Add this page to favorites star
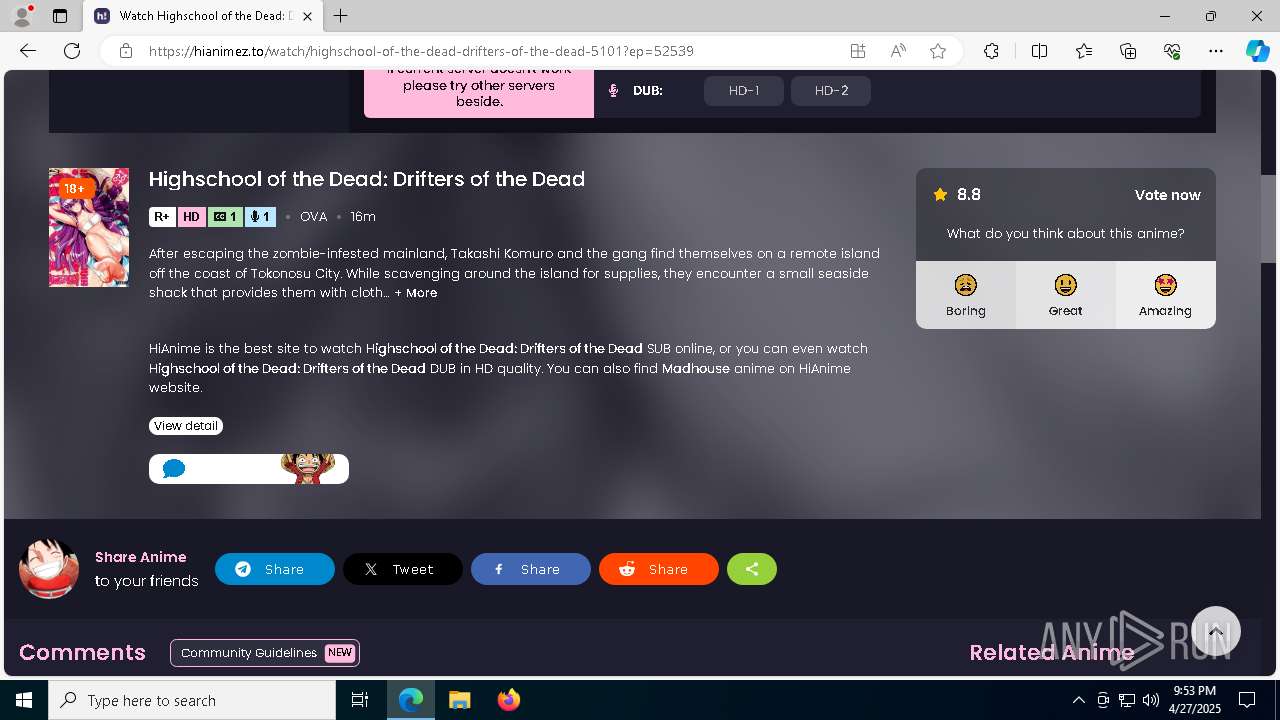This screenshot has width=1280, height=720. pos(938,51)
